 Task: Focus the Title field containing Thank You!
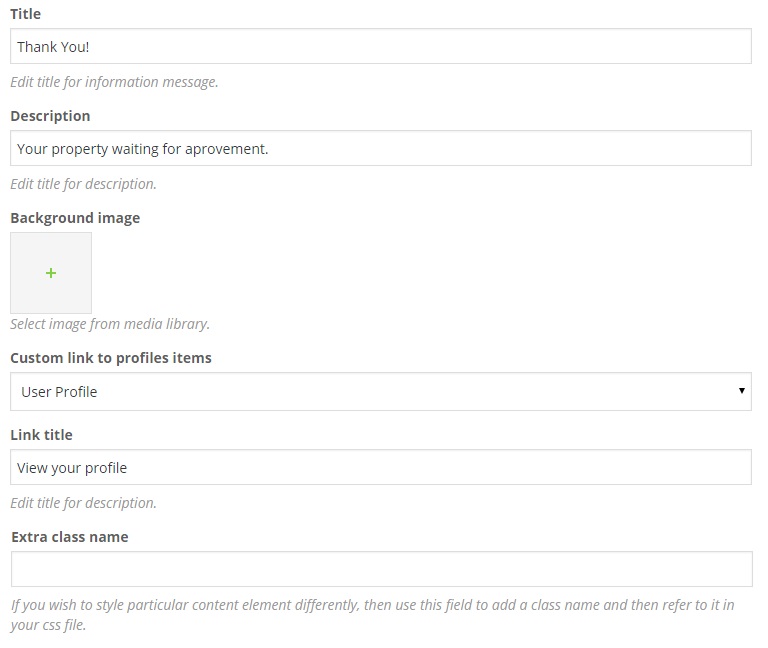380,47
